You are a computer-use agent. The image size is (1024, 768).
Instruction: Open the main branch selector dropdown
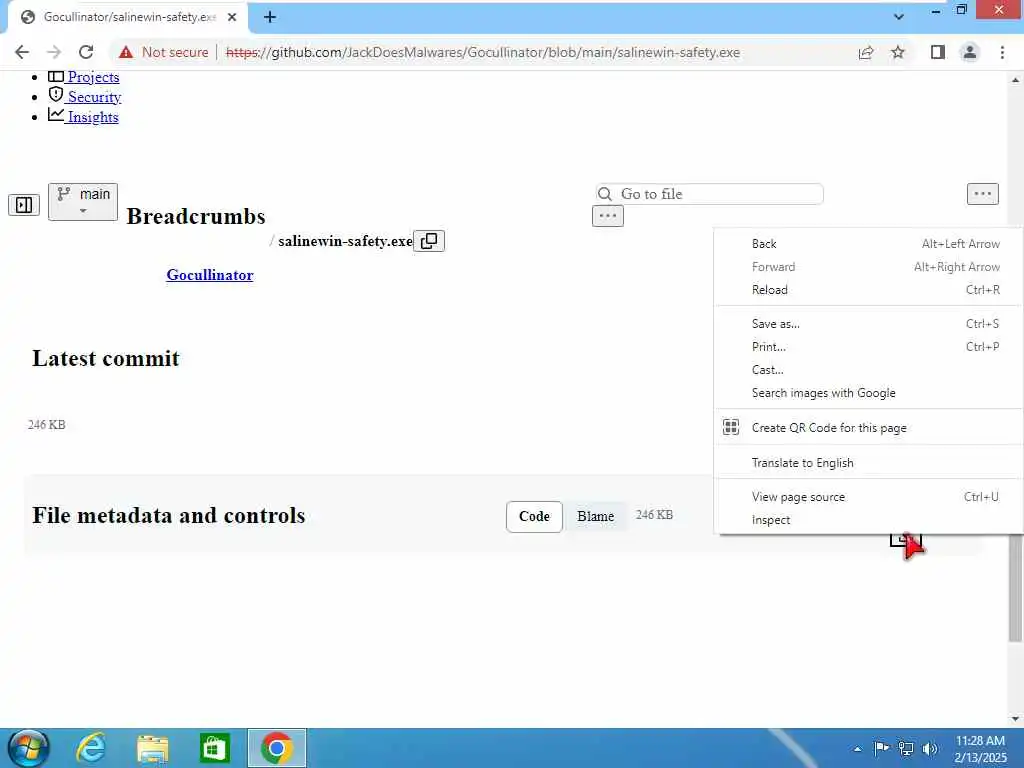click(x=83, y=202)
